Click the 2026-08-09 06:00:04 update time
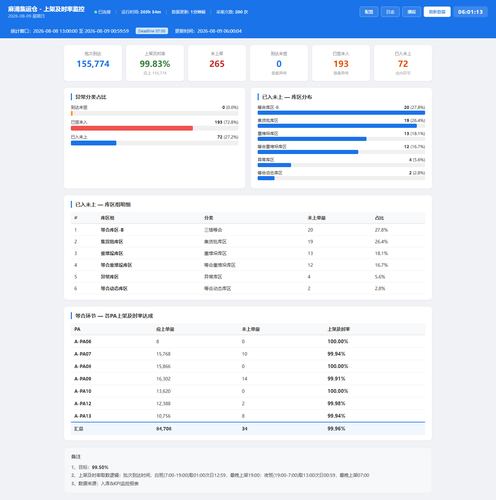Screen dimensions: 496x500 [219, 31]
